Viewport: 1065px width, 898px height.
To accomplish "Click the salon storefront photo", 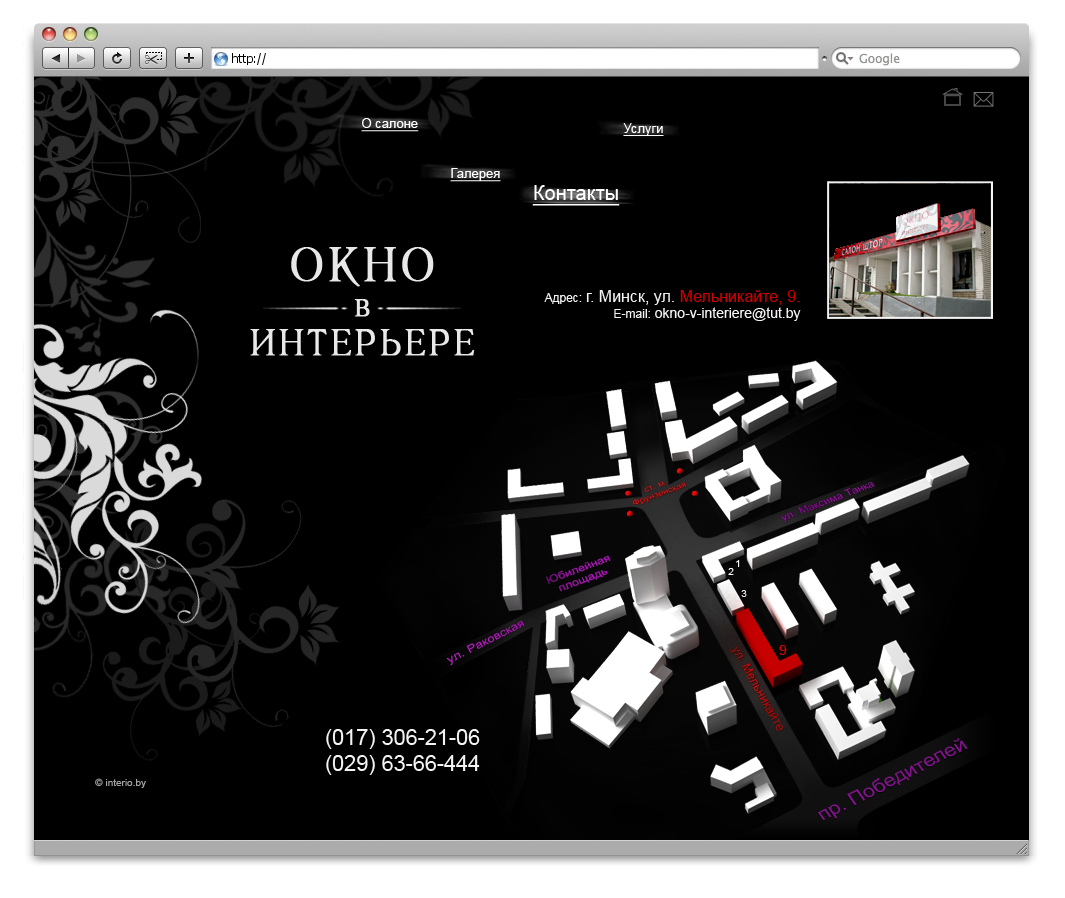I will 909,249.
